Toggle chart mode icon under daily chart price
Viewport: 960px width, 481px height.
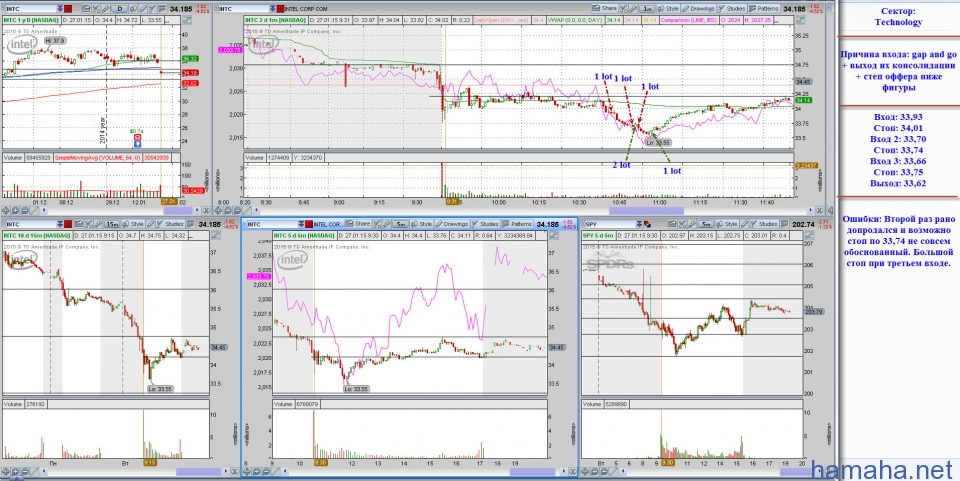click(x=187, y=20)
